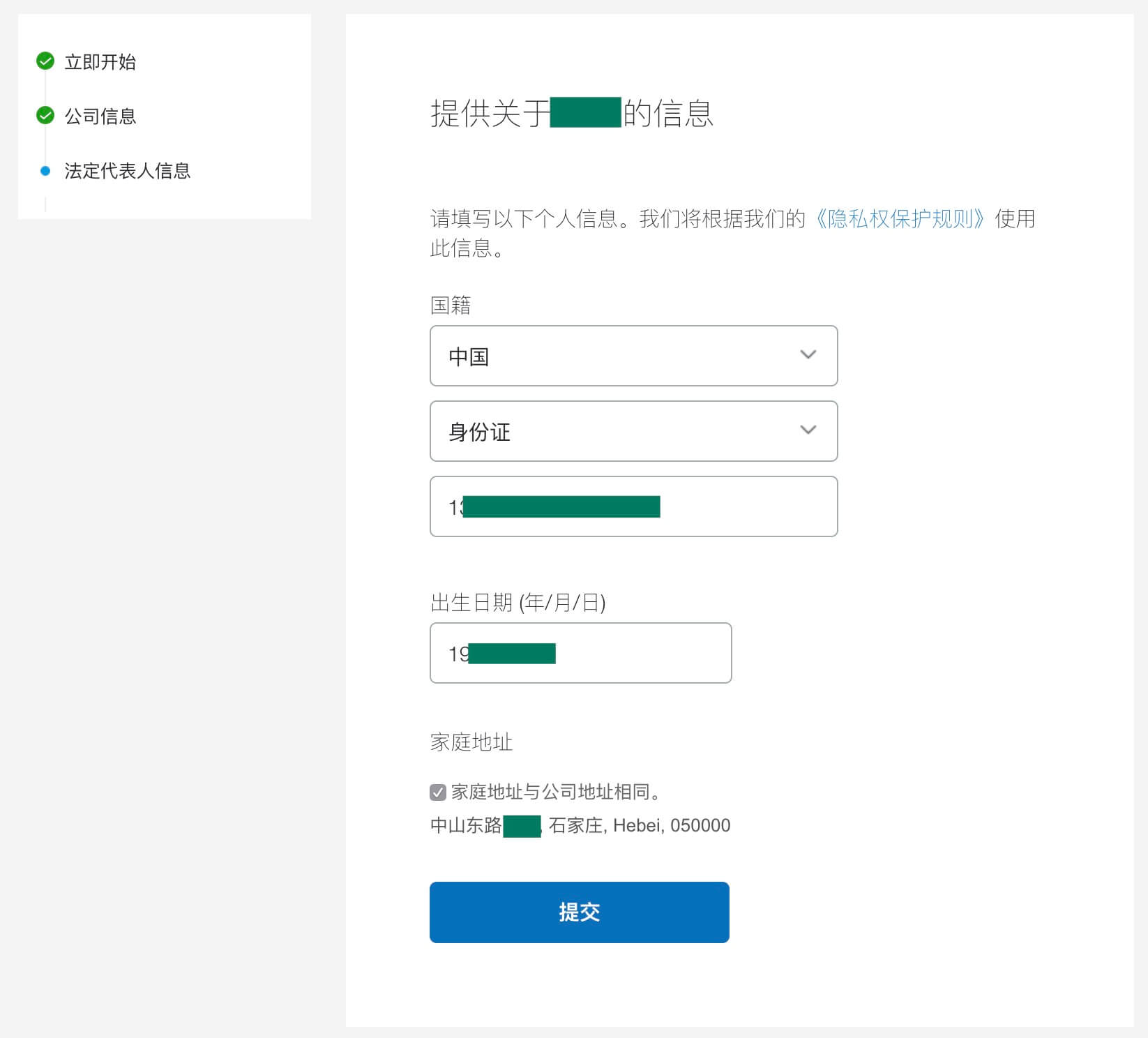1148x1038 pixels.
Task: Expand the country selector to change nationality
Action: 633,356
